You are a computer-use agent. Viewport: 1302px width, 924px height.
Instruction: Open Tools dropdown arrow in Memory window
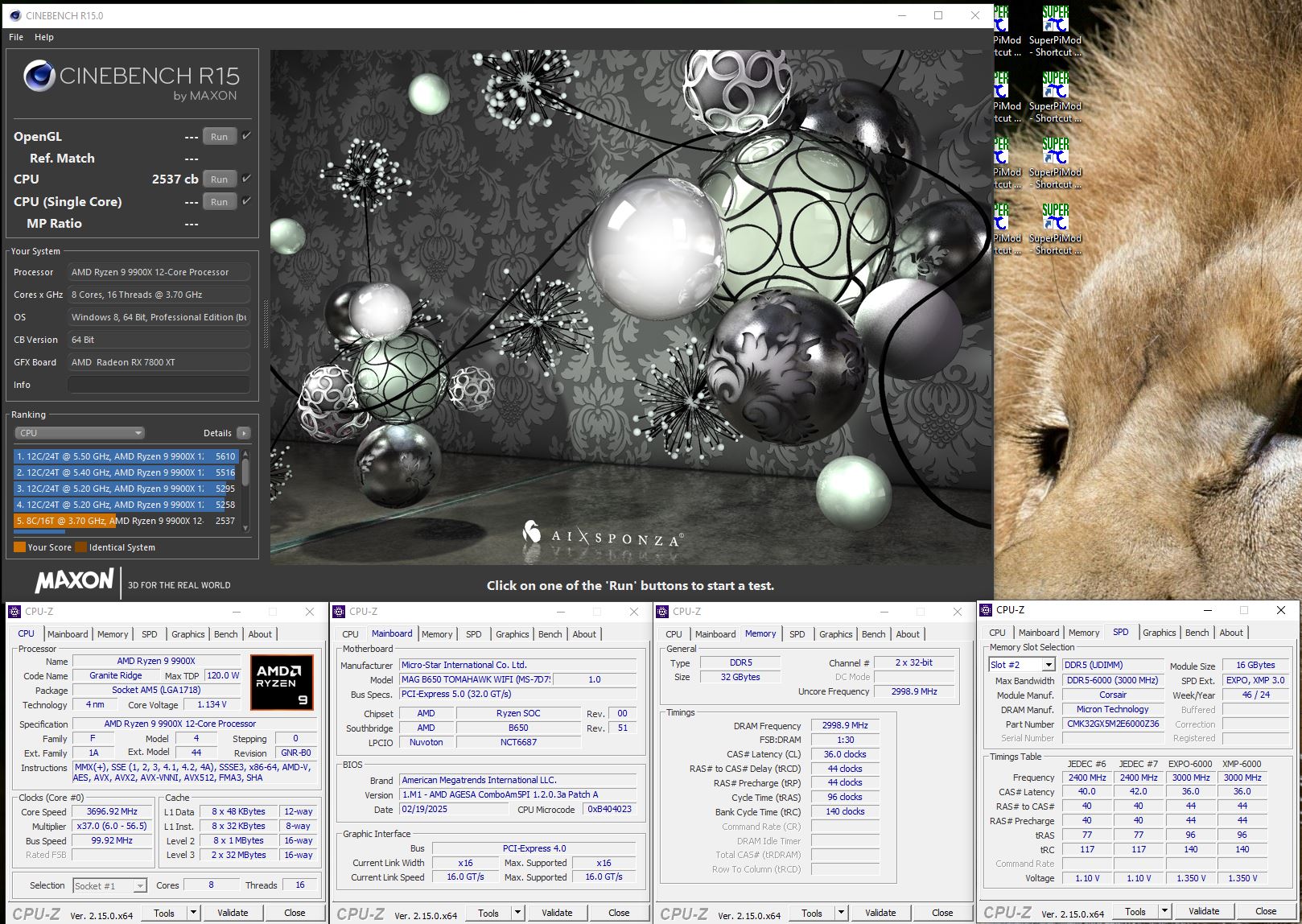pyautogui.click(x=841, y=914)
